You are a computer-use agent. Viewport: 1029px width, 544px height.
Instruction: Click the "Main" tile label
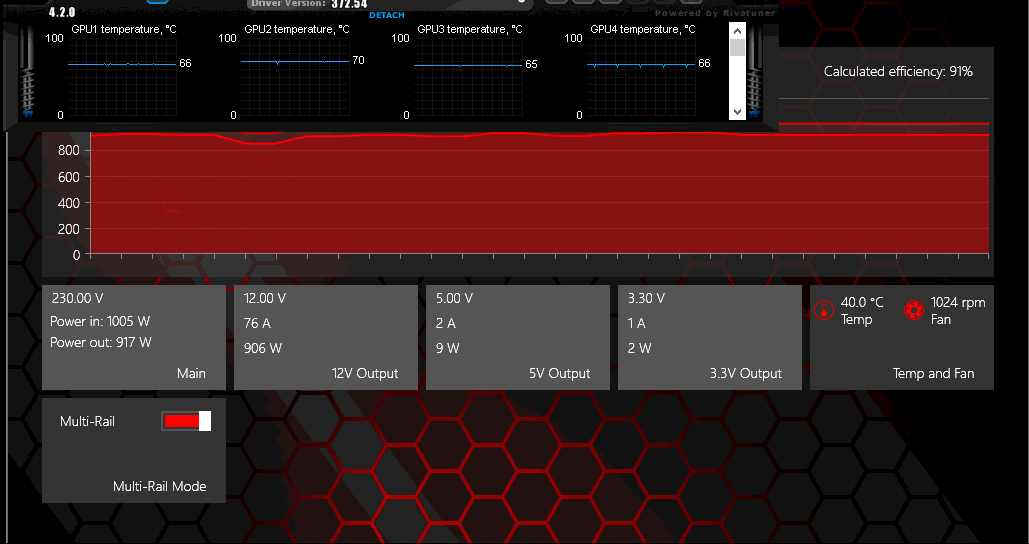click(191, 373)
